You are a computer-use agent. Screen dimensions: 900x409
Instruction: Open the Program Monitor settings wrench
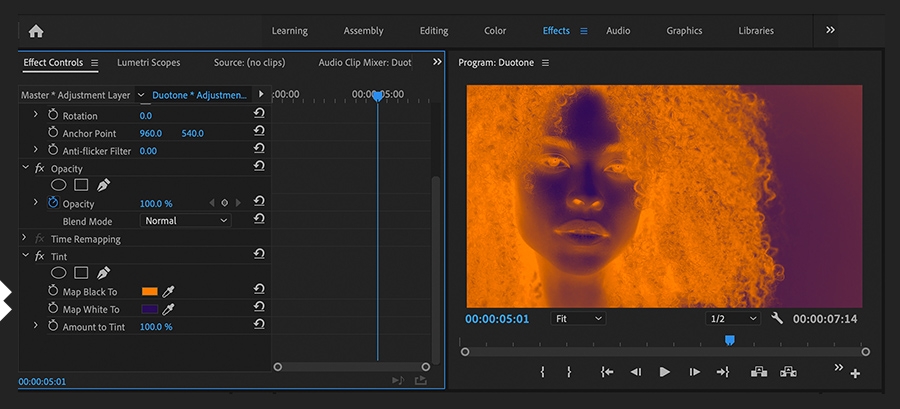tap(777, 318)
